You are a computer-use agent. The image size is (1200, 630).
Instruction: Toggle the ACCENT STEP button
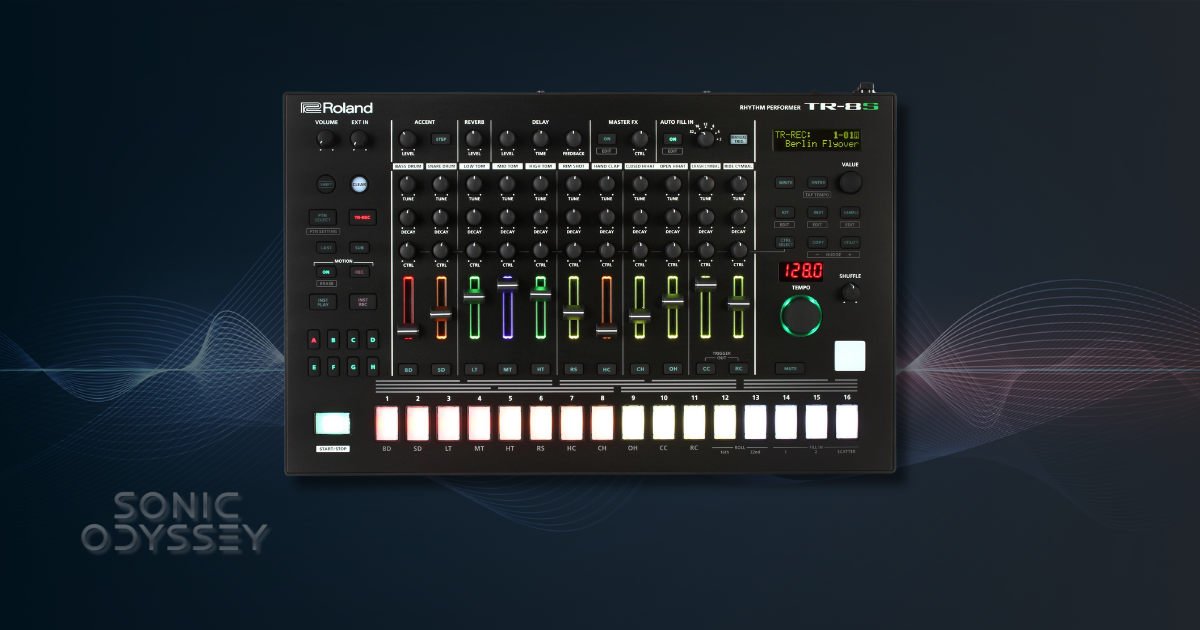pyautogui.click(x=440, y=139)
